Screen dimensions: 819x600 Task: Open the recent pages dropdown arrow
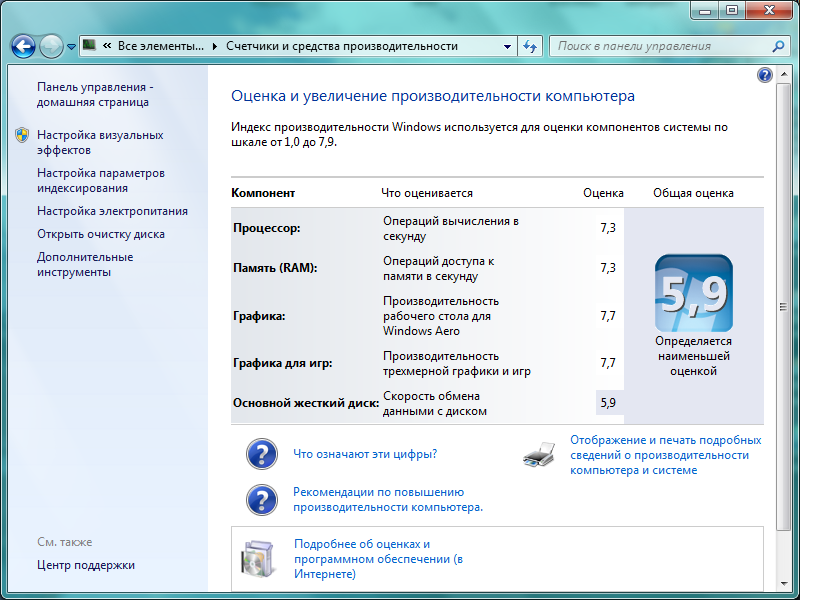point(72,47)
